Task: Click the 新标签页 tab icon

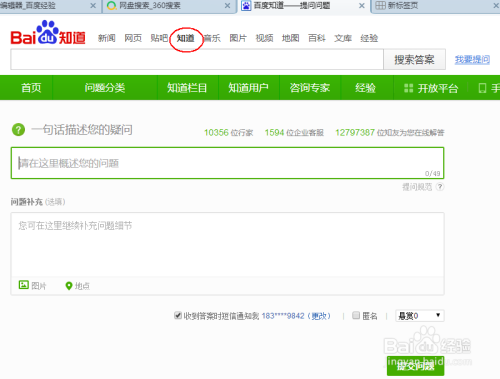Action: click(x=380, y=5)
